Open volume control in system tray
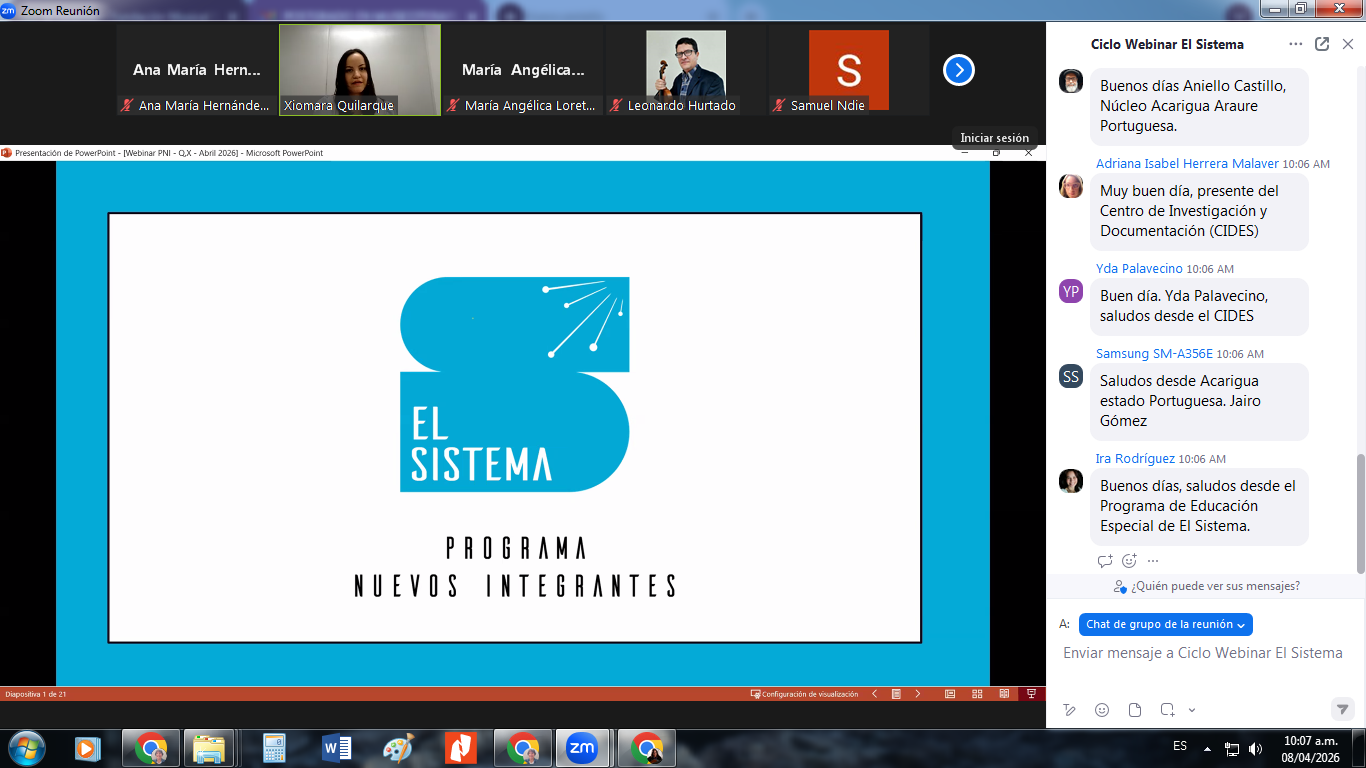This screenshot has height=768, width=1366. click(1256, 748)
